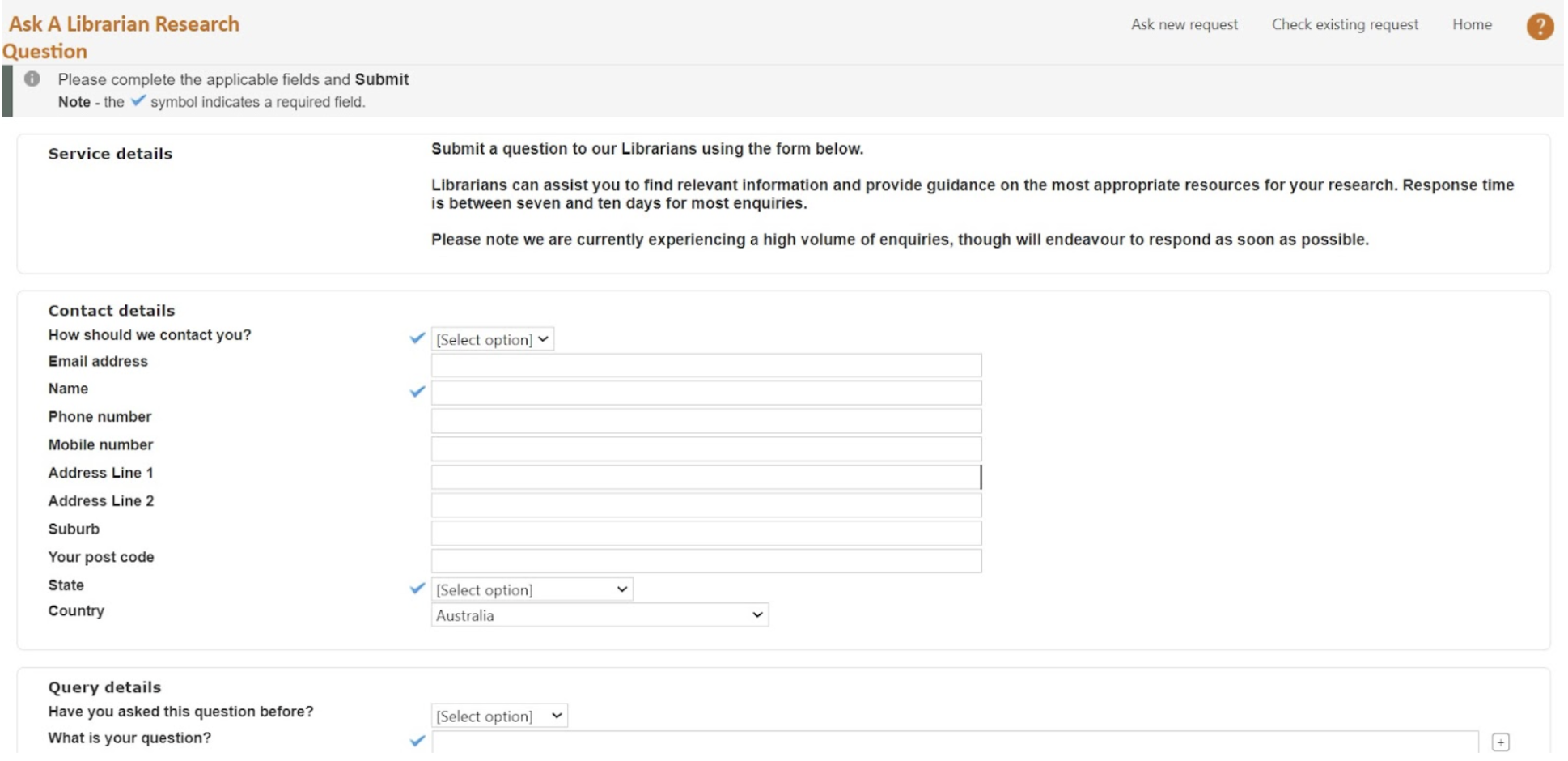Open the 'Have you asked this question before?' dropdown
The width and height of the screenshot is (1568, 761).
pyautogui.click(x=500, y=716)
